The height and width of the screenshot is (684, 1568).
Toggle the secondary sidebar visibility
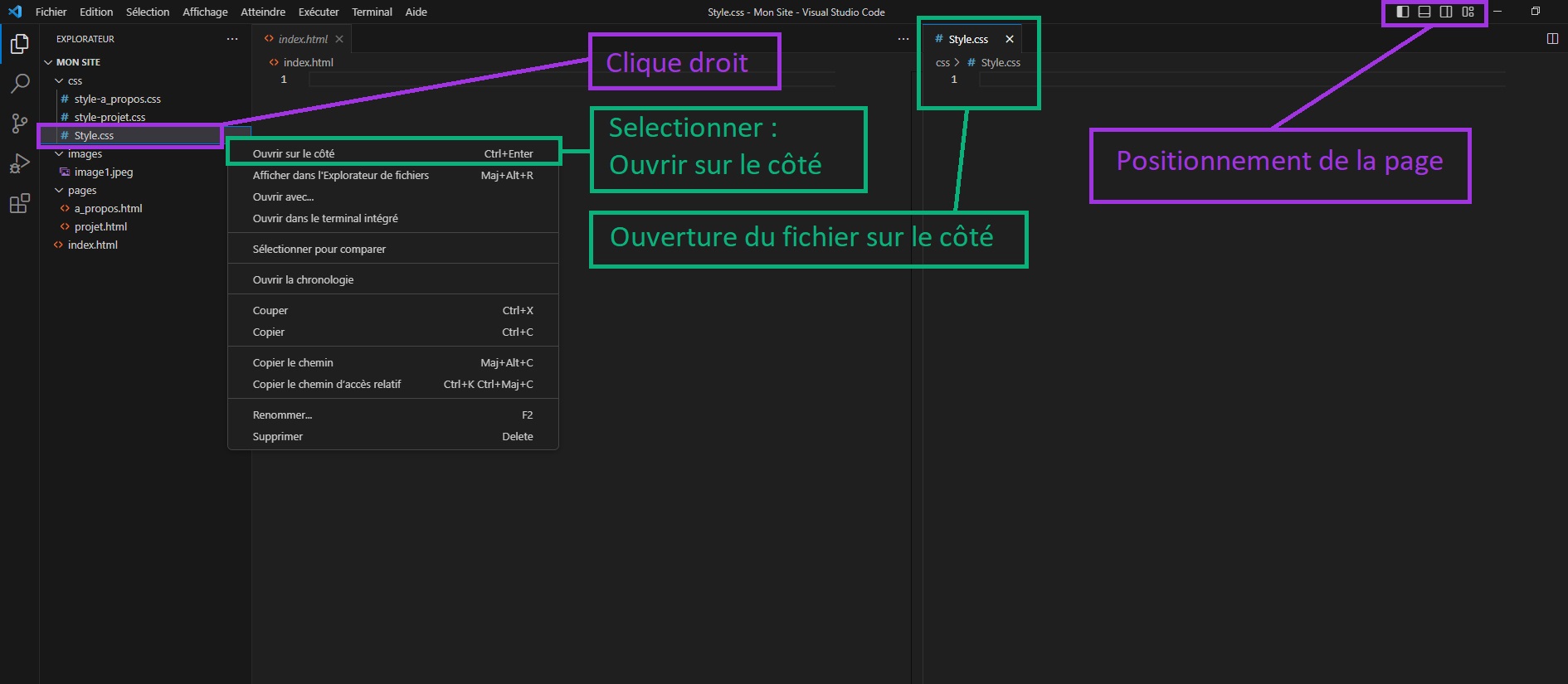click(x=1446, y=12)
